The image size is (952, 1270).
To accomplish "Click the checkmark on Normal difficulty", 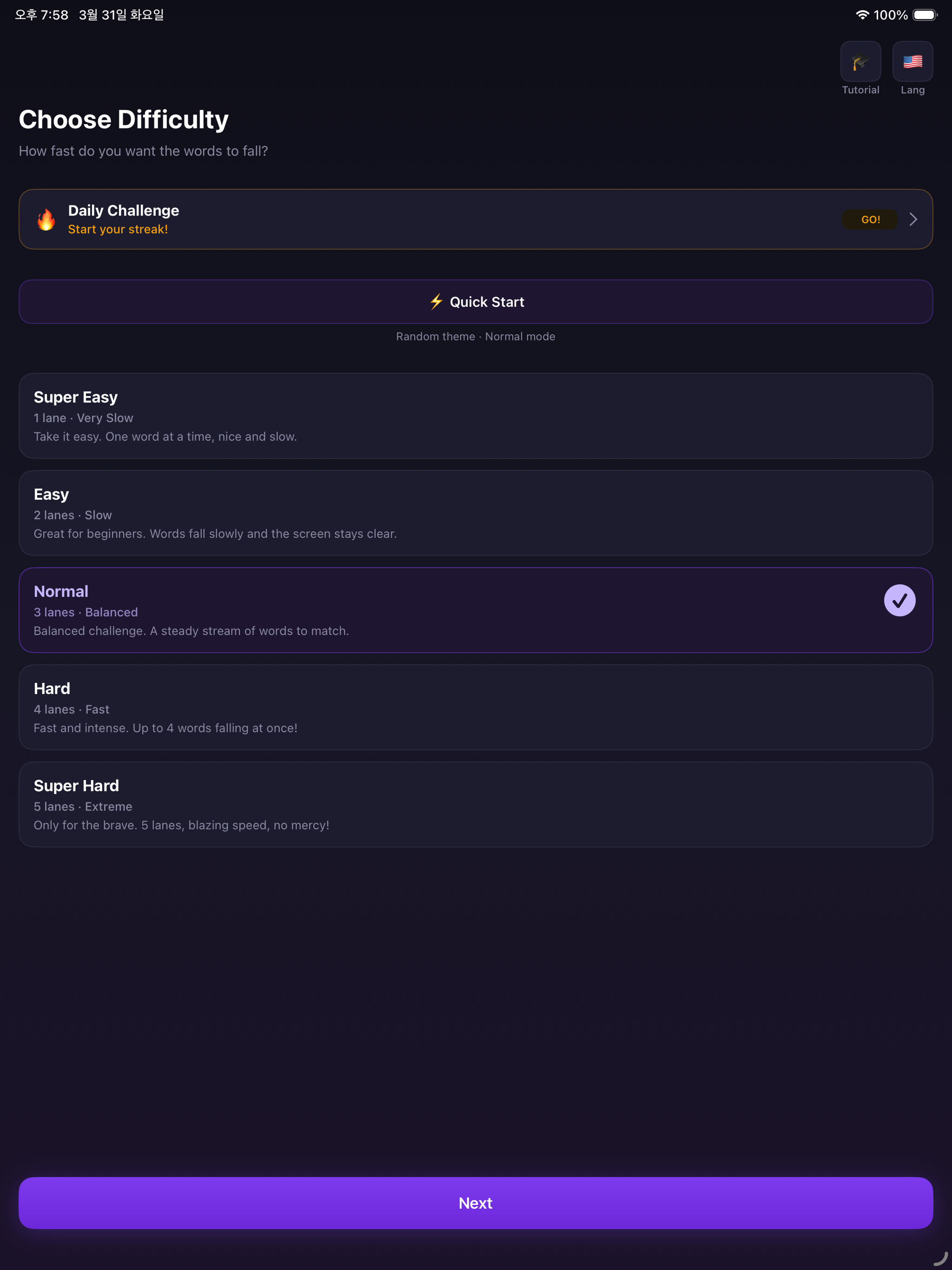I will [899, 601].
